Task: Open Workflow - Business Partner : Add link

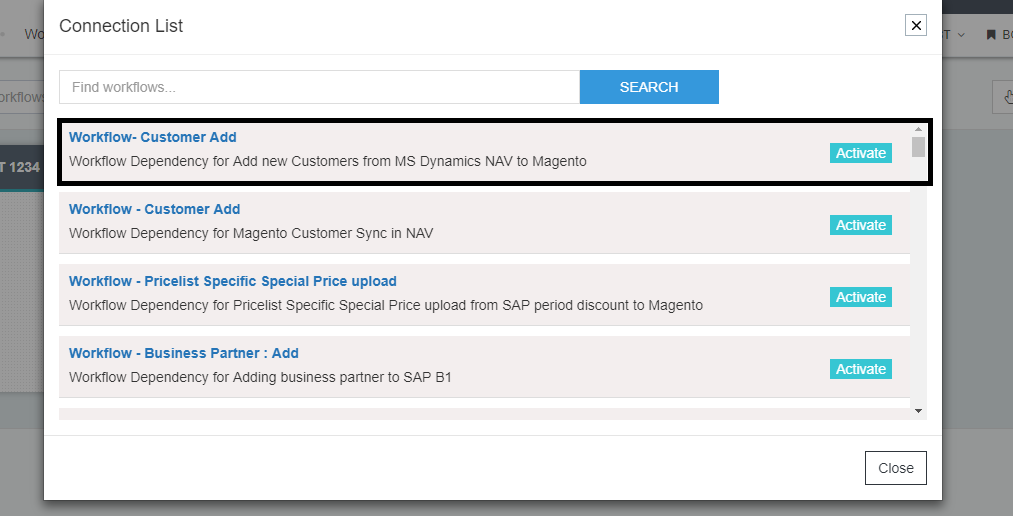Action: tap(184, 353)
